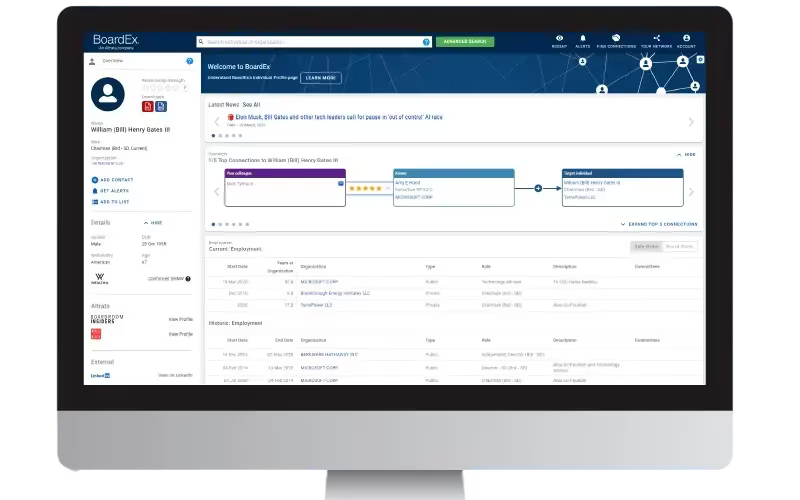Select the second view mode toggle
Viewport: 800px width, 500px height.
679,246
